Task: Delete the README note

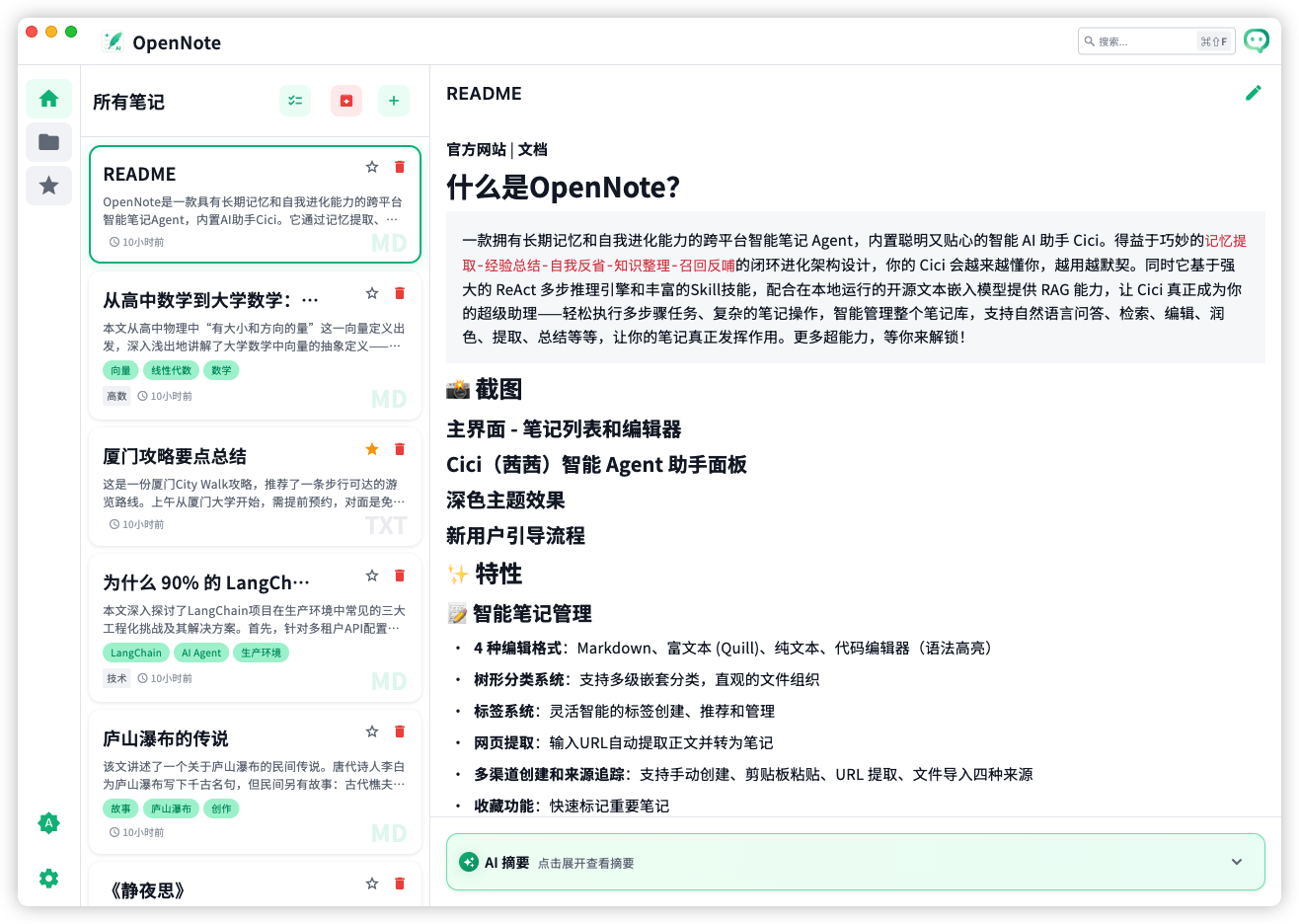Action: 400,167
